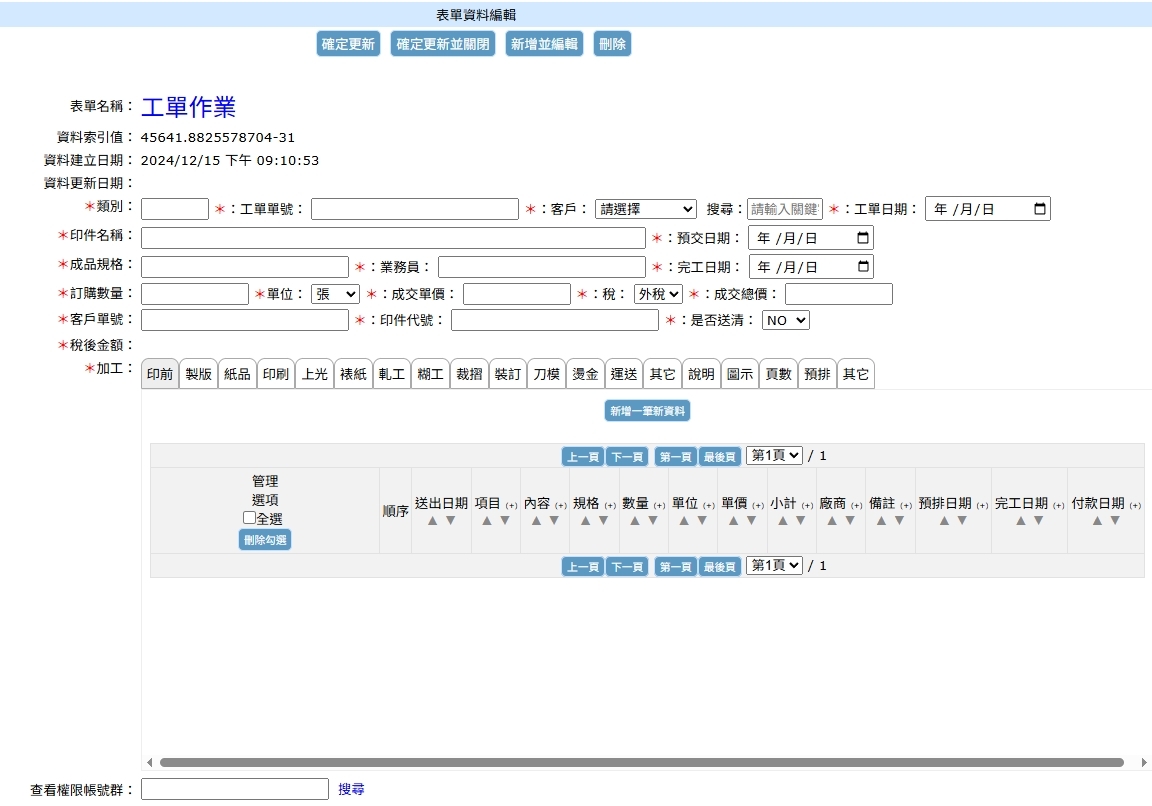
Task: Open the calendar icon in 預交日期 field
Action: click(x=863, y=238)
